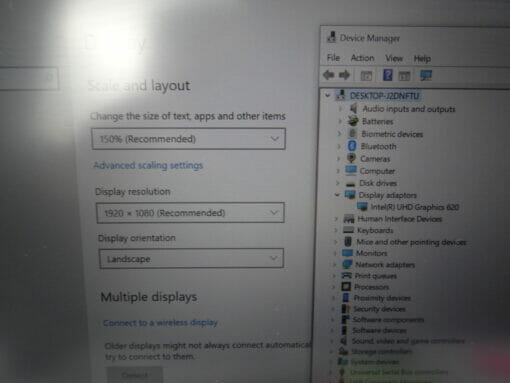
Task: Select the Bluetooth device category icon
Action: click(352, 146)
